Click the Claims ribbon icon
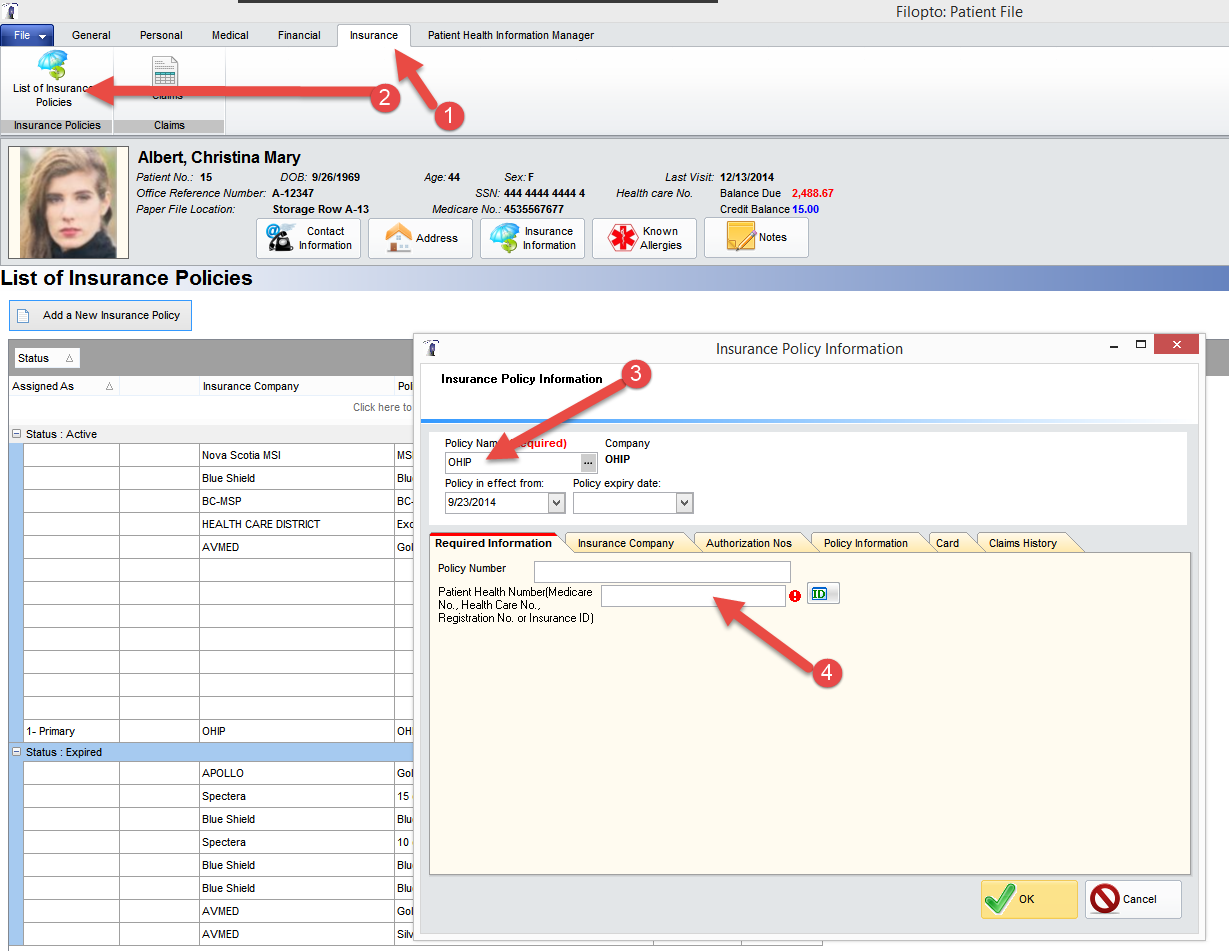The image size is (1229, 951). coord(167,78)
